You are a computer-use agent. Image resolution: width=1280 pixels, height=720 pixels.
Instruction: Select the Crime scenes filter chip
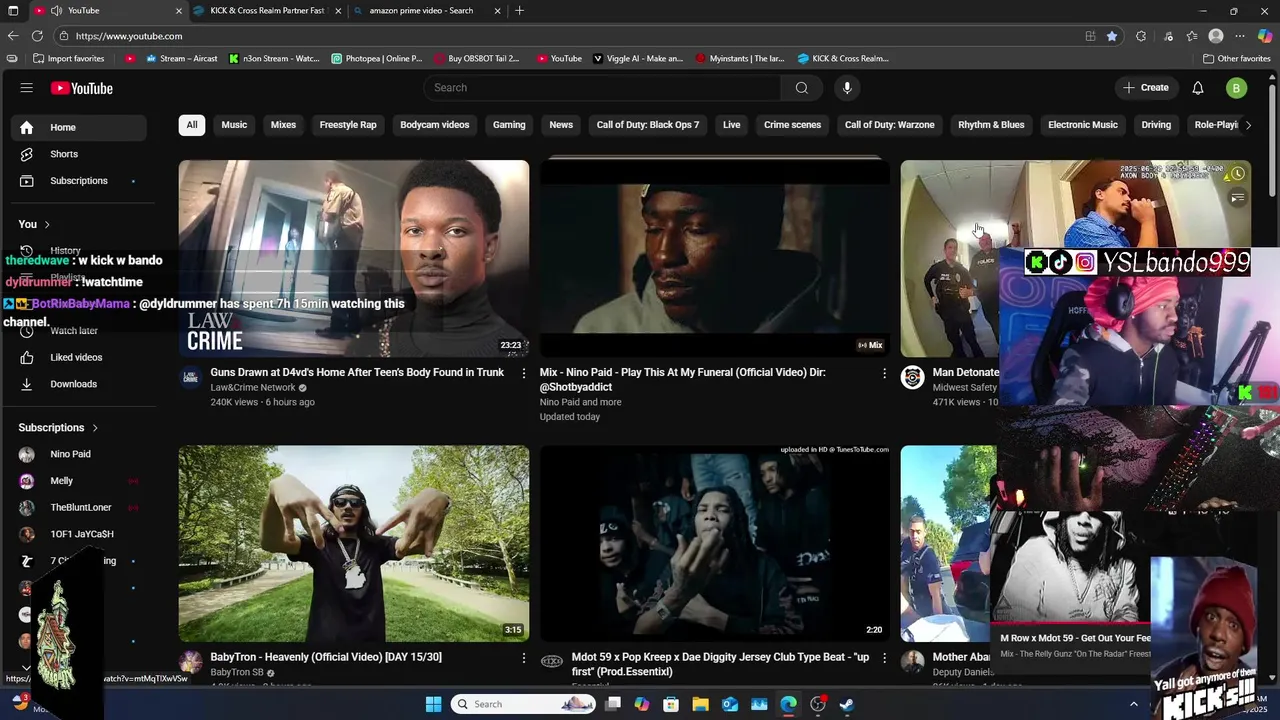pos(792,125)
